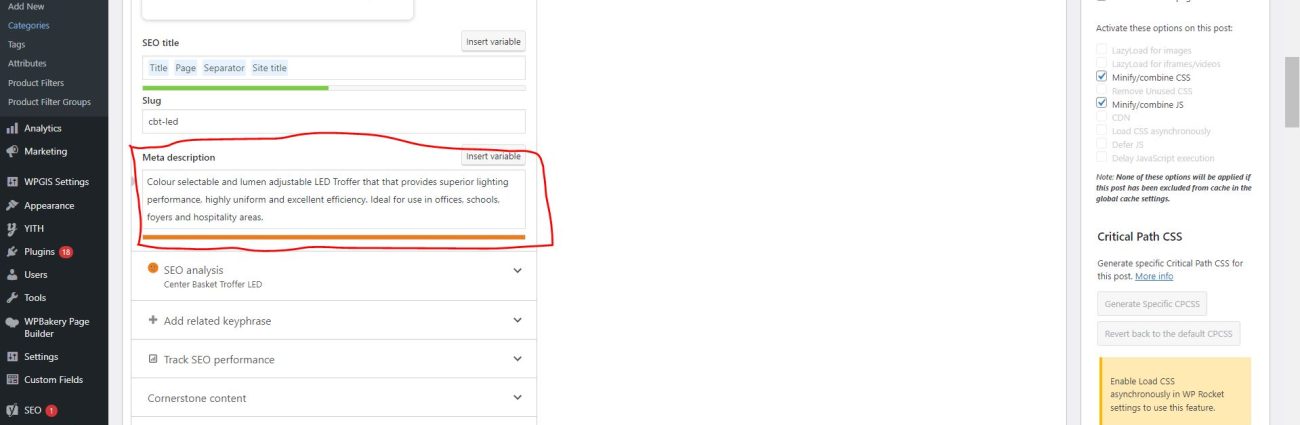Toggle the LazyLoad for images checkbox
This screenshot has height=425, width=1300.
(1102, 50)
